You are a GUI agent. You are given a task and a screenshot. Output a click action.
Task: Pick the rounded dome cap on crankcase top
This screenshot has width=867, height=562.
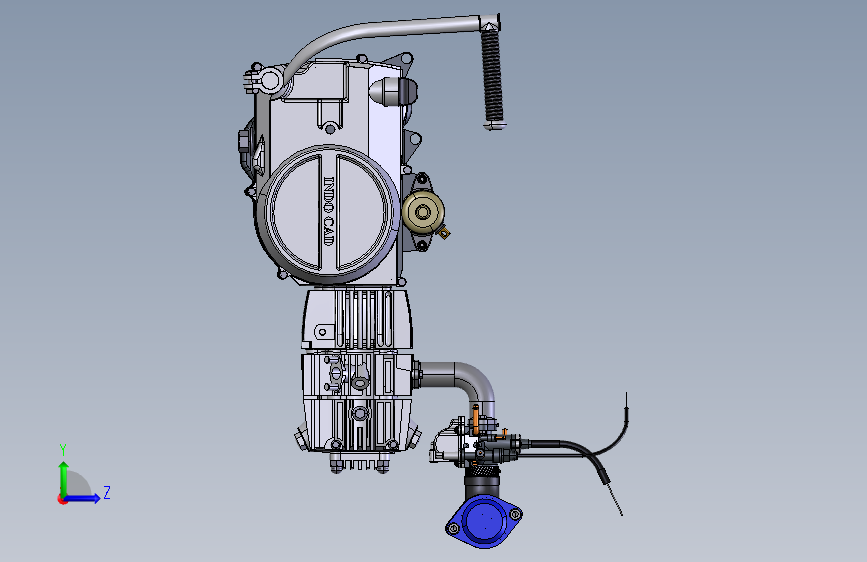point(393,91)
